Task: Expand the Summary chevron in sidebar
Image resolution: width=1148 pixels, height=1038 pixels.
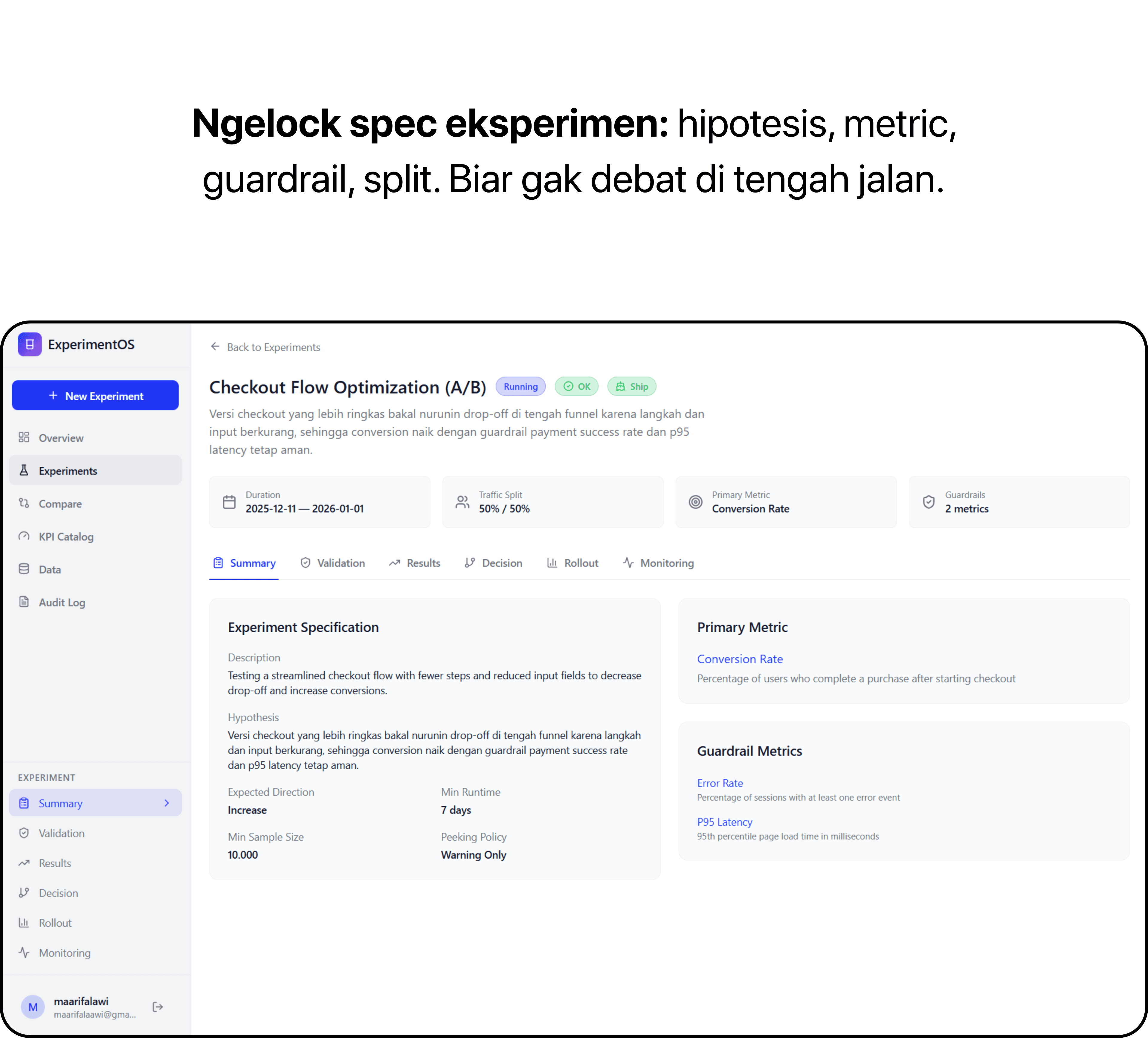Action: tap(167, 803)
